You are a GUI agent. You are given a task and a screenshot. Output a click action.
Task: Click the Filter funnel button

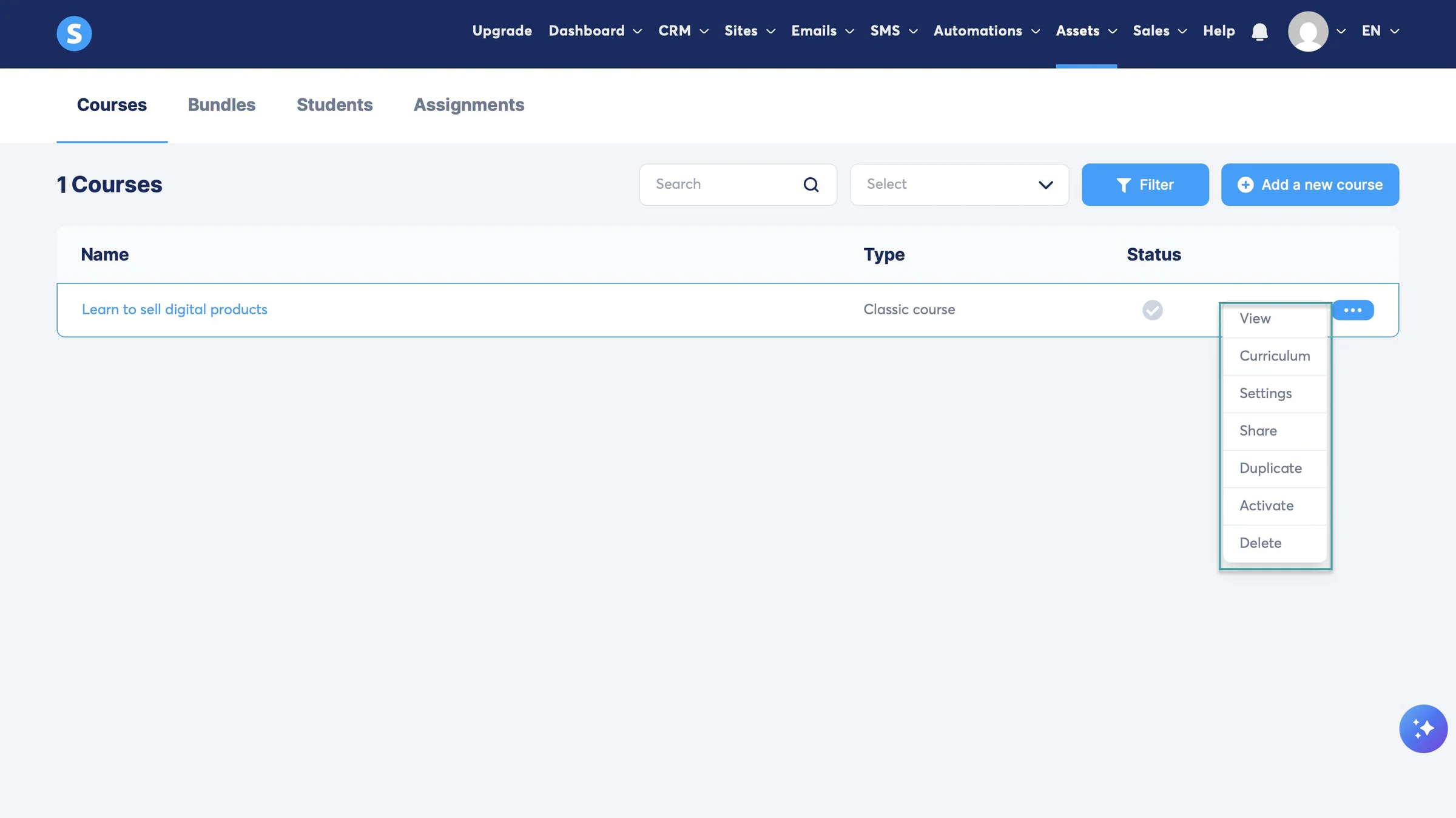[1145, 184]
